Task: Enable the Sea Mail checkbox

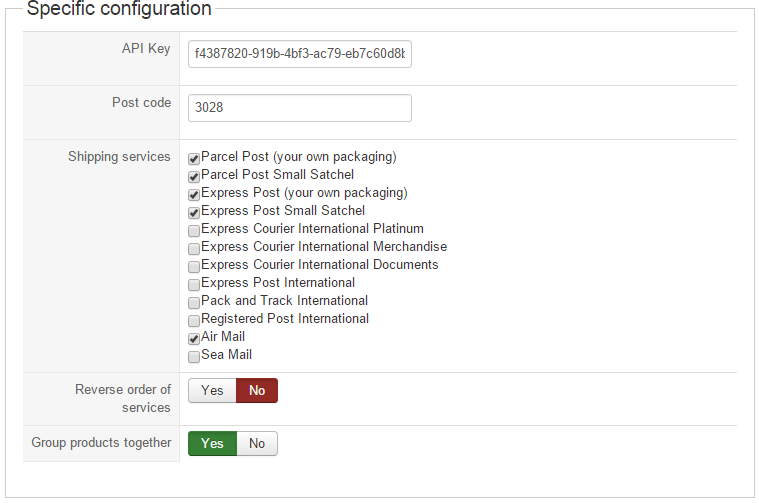Action: pos(194,356)
